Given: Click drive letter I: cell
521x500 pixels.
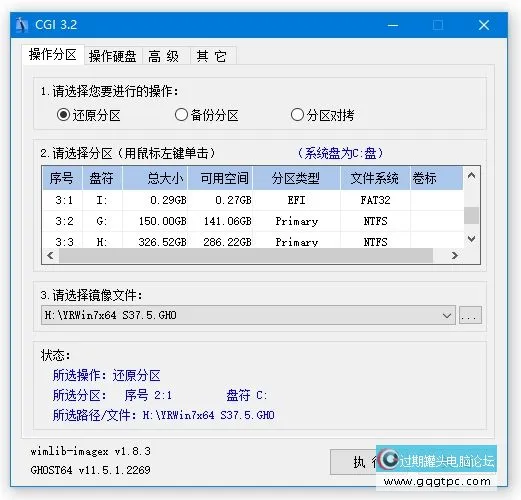Looking at the screenshot, I should [x=102, y=200].
